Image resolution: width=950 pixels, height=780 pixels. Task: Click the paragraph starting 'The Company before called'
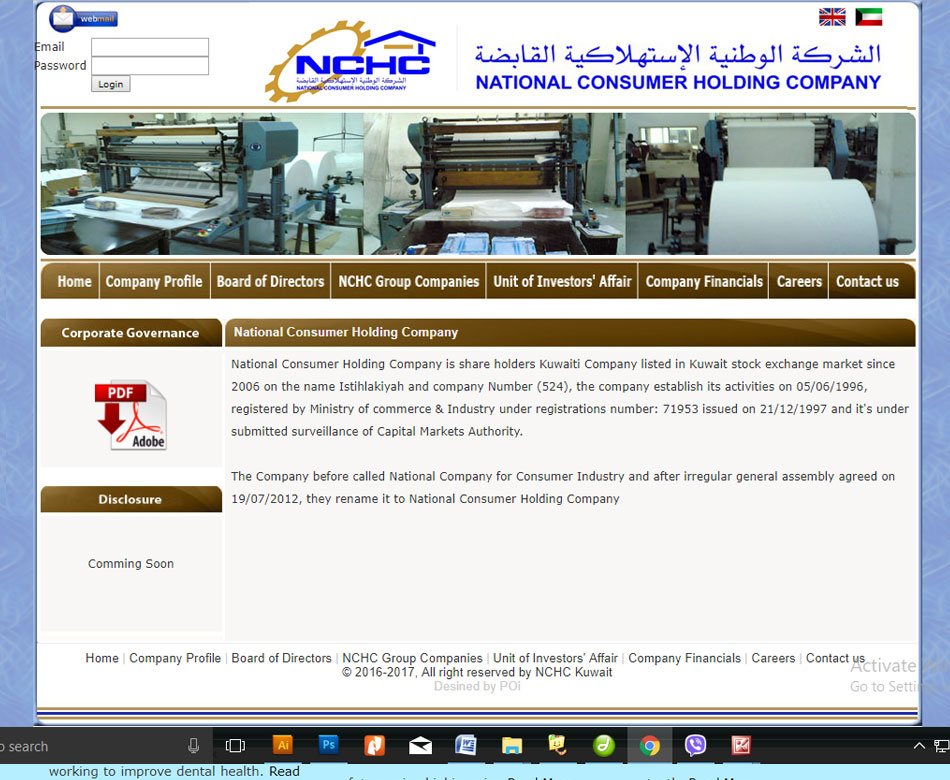pyautogui.click(x=563, y=487)
